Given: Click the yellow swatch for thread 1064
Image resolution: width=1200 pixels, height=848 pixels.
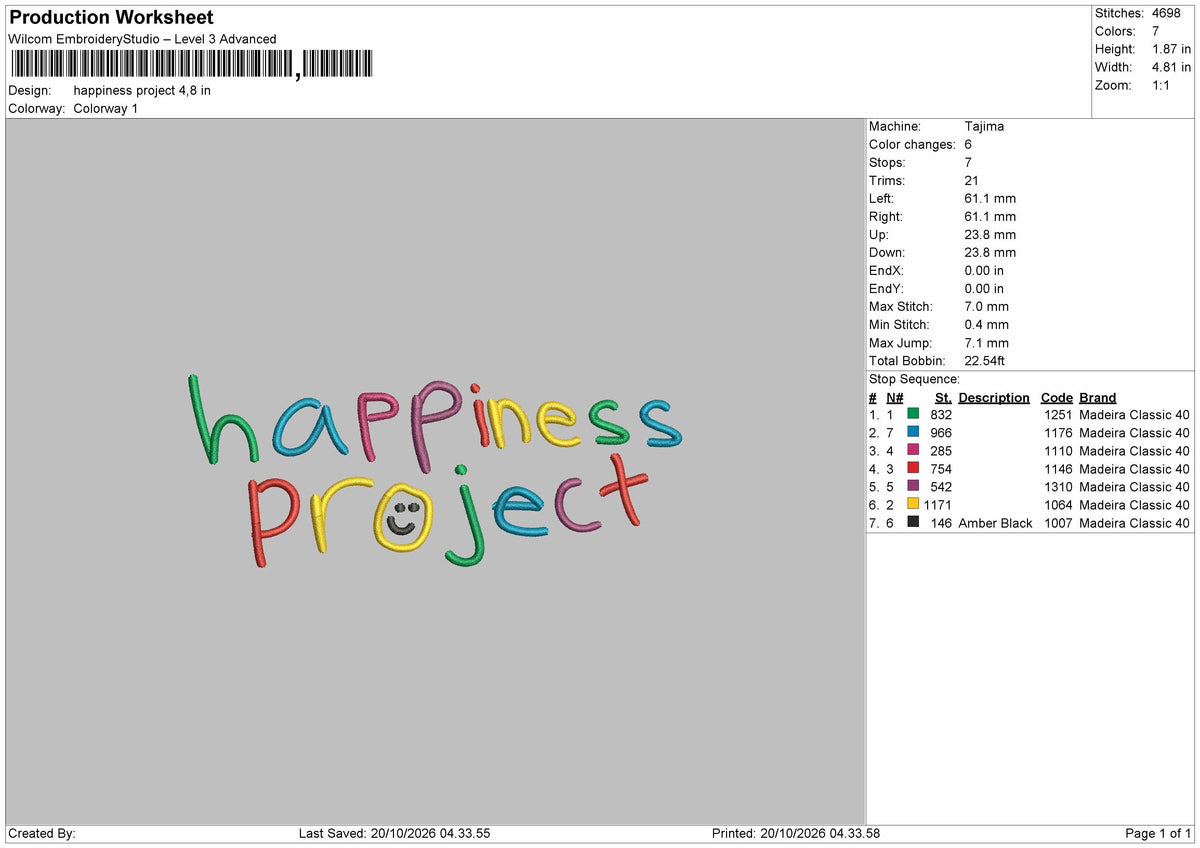Looking at the screenshot, I should point(913,504).
